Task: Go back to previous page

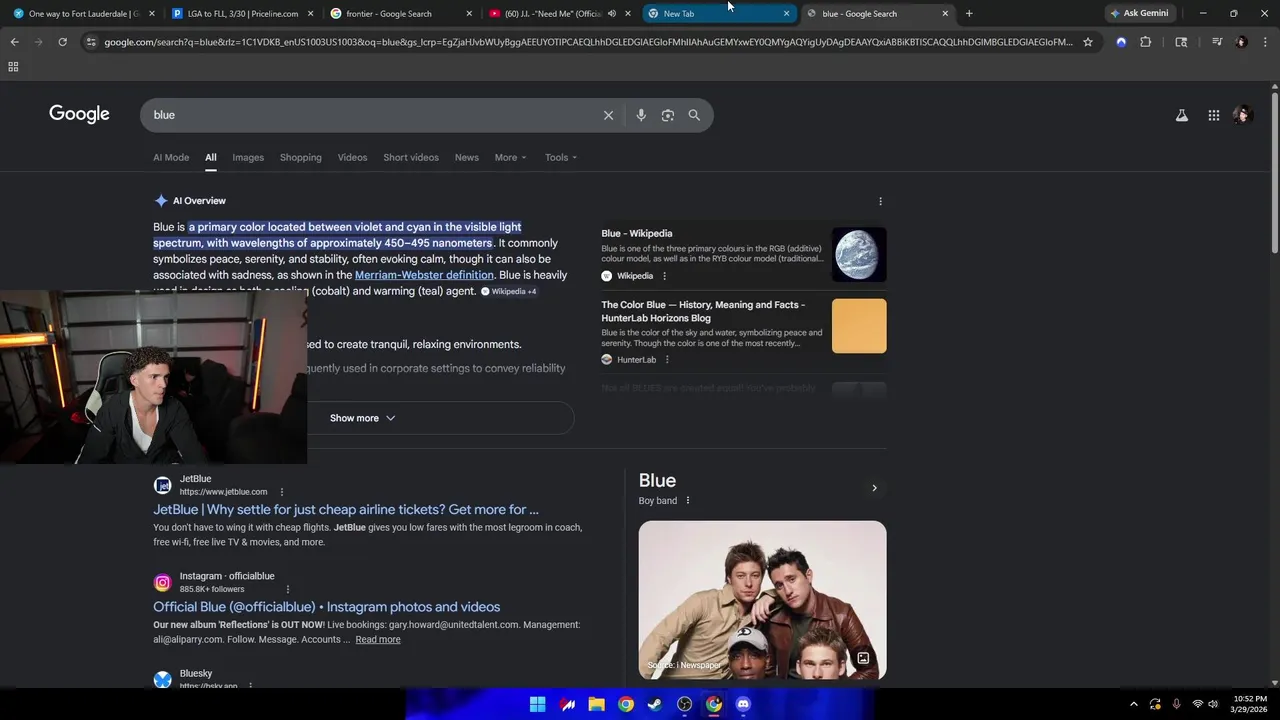Action: tap(14, 42)
